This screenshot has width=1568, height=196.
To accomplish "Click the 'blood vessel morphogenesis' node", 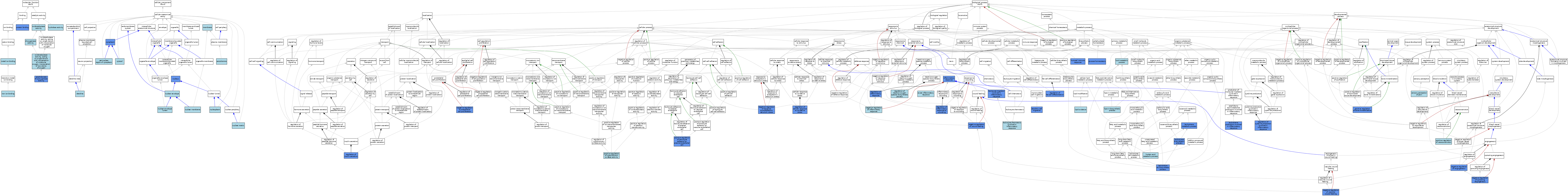I will (x=1494, y=125).
